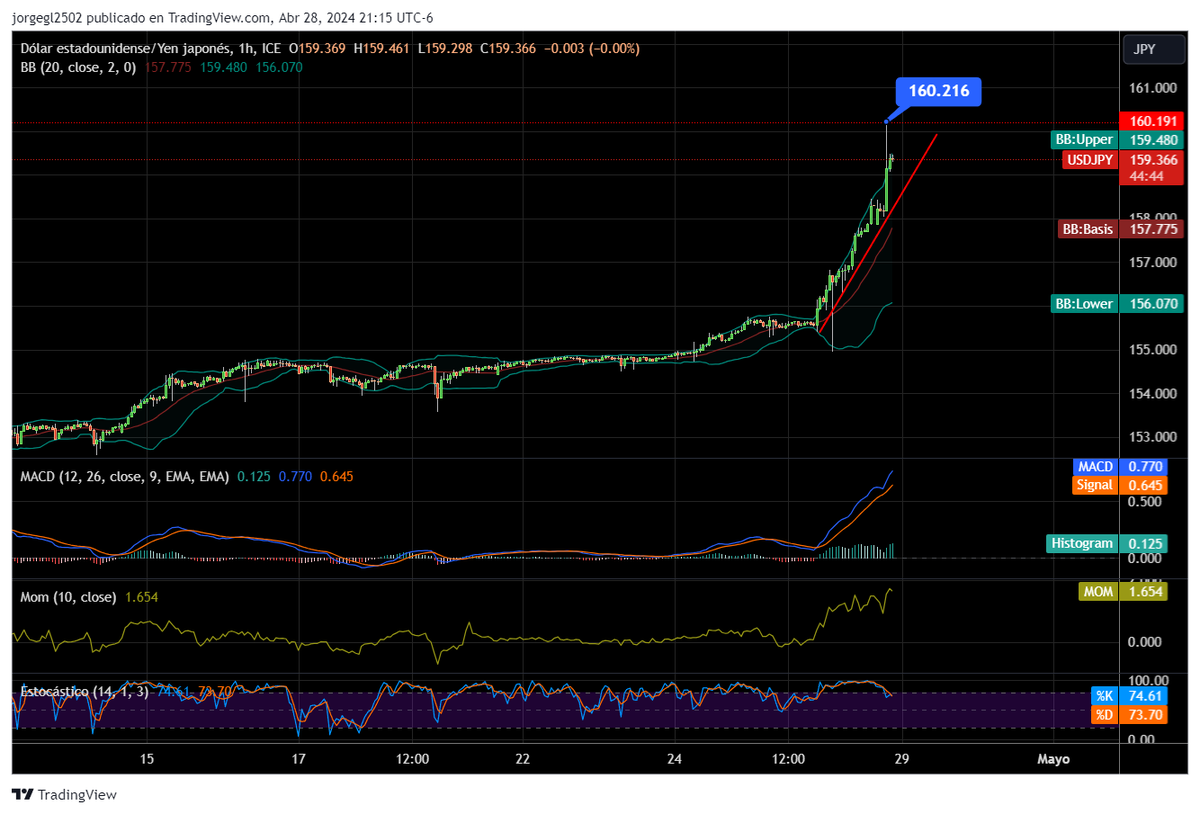Screen dimensions: 1200x814
Task: Select the 160.216 blue price callout
Action: (939, 91)
